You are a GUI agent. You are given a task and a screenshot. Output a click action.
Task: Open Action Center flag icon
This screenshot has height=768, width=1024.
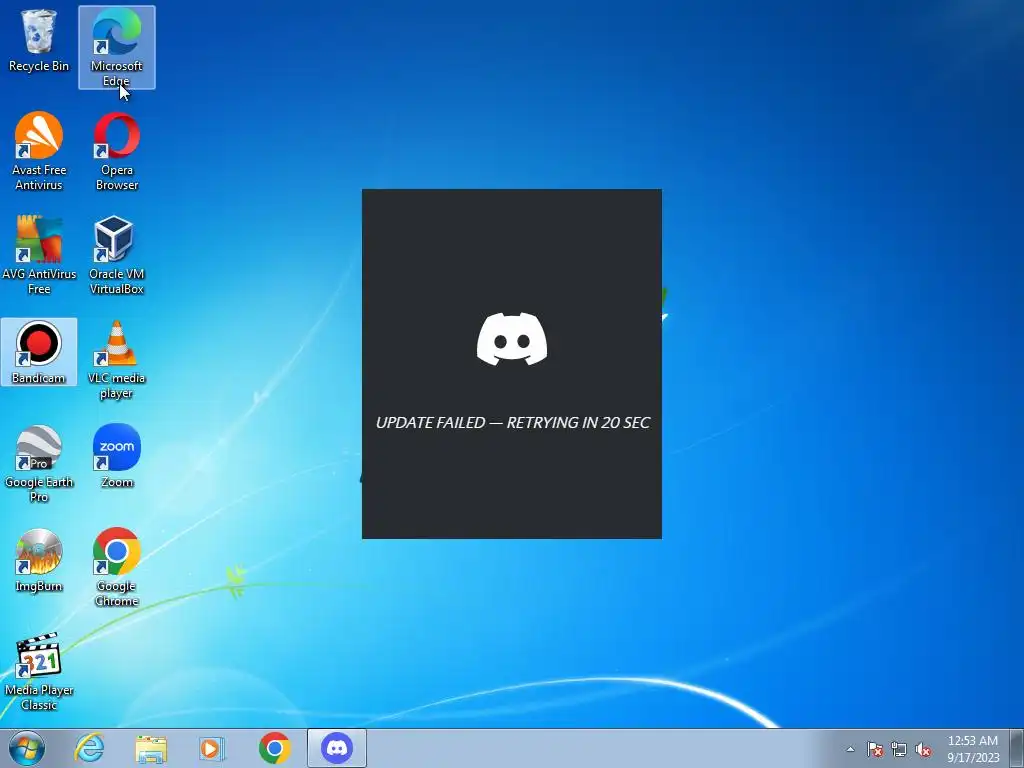coord(875,749)
